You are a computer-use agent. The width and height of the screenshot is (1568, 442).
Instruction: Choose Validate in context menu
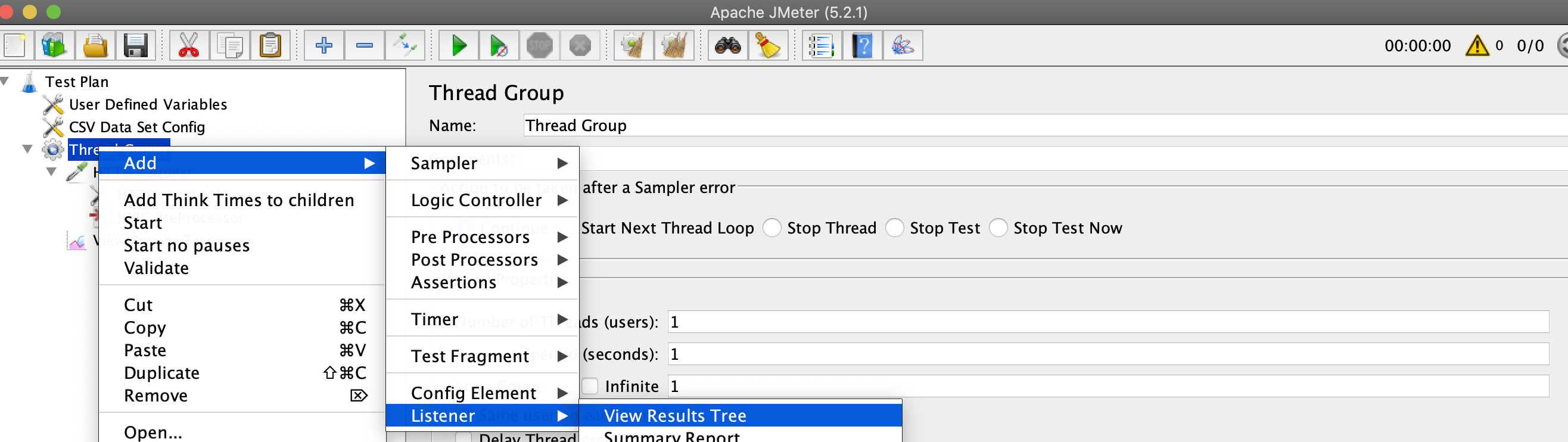[242, 268]
